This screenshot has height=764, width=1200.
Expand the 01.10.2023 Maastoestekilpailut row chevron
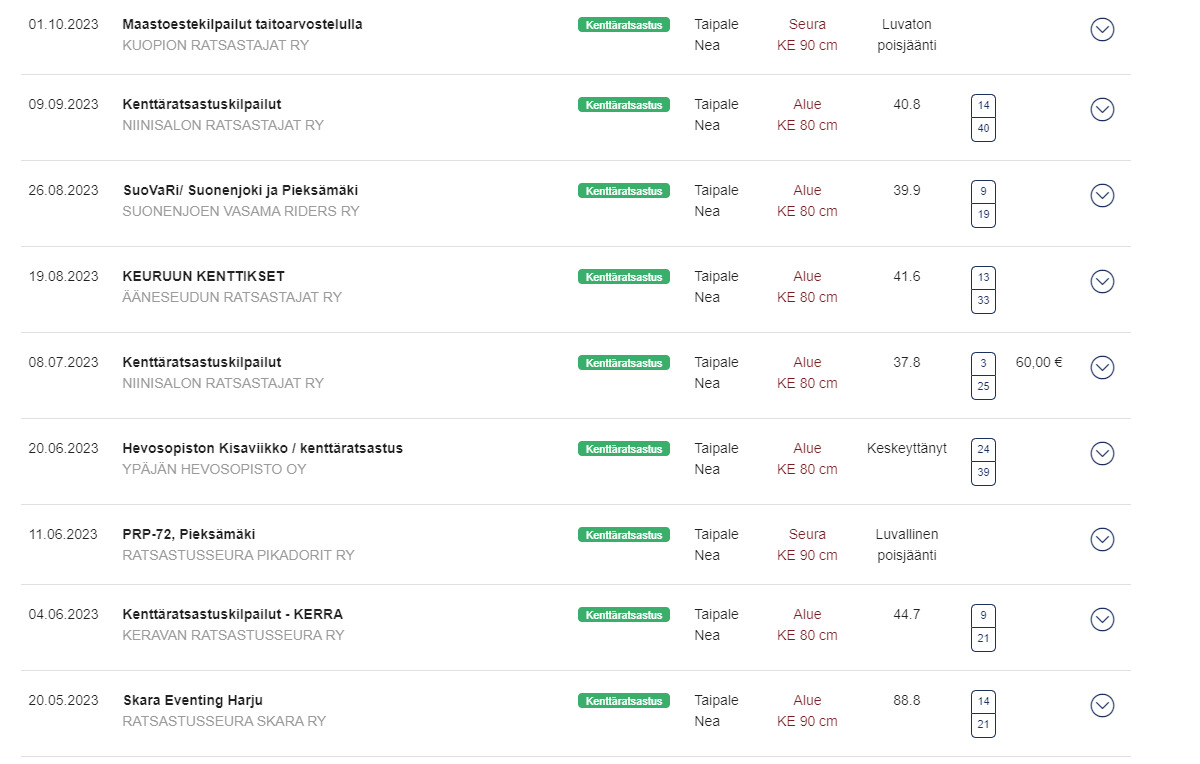(1102, 30)
